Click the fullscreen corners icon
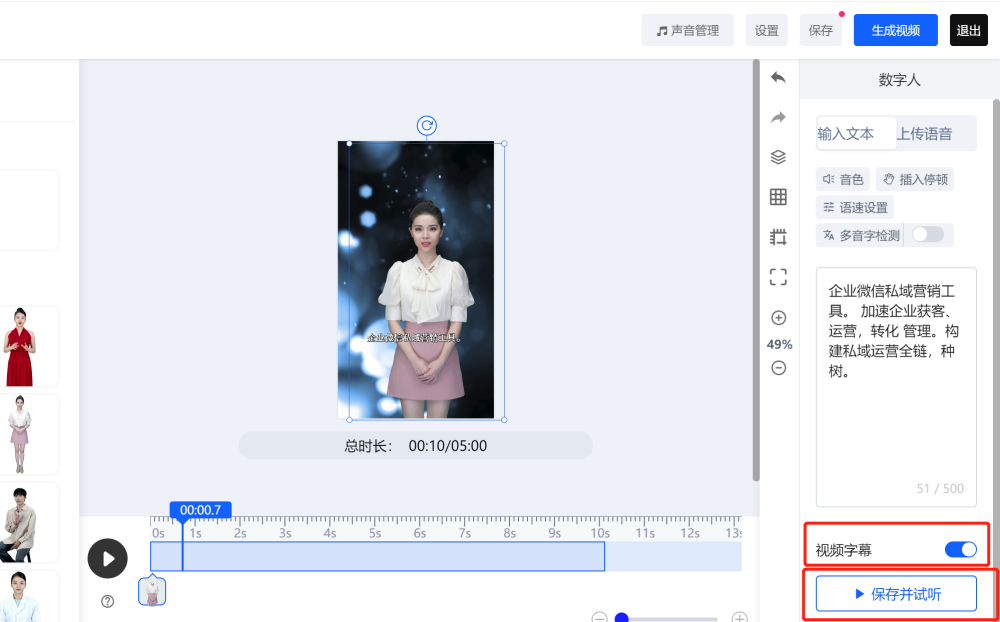Screen dimensions: 1000x622 tap(778, 277)
